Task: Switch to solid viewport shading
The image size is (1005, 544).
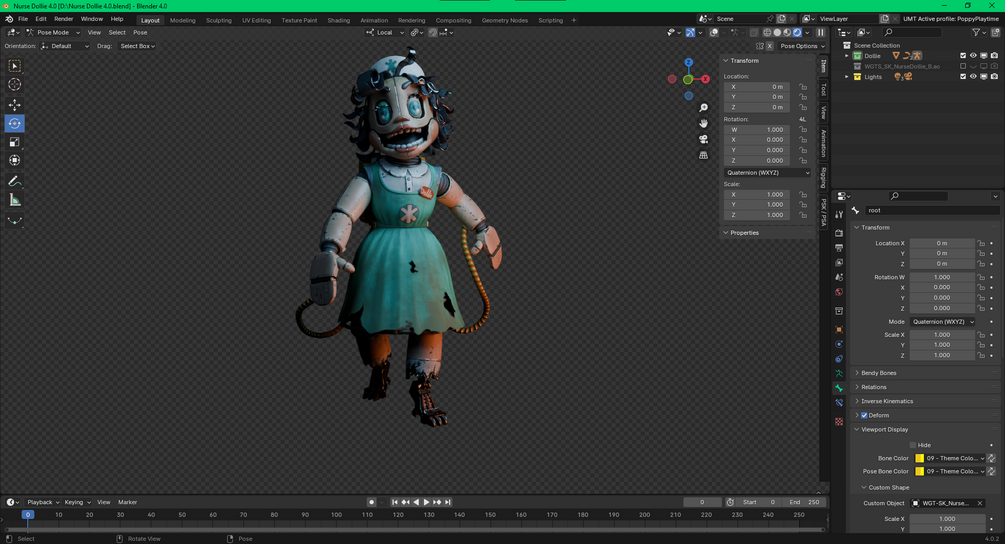Action: tap(777, 32)
